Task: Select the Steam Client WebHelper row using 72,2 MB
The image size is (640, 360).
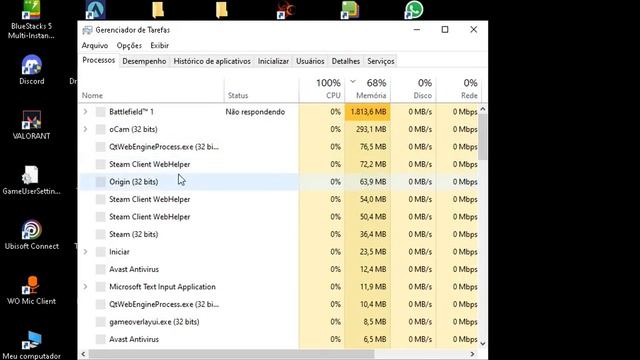Action: click(278, 164)
